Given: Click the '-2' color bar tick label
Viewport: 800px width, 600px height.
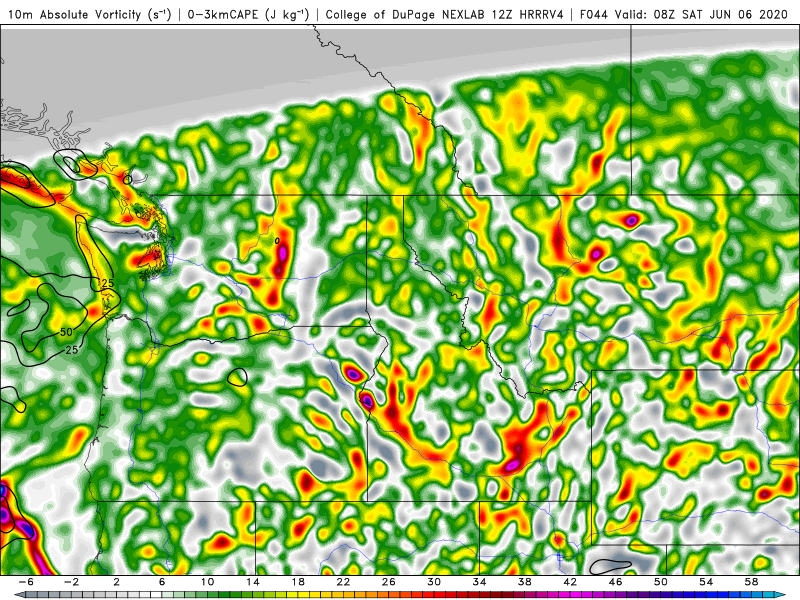Looking at the screenshot, I should tap(72, 582).
